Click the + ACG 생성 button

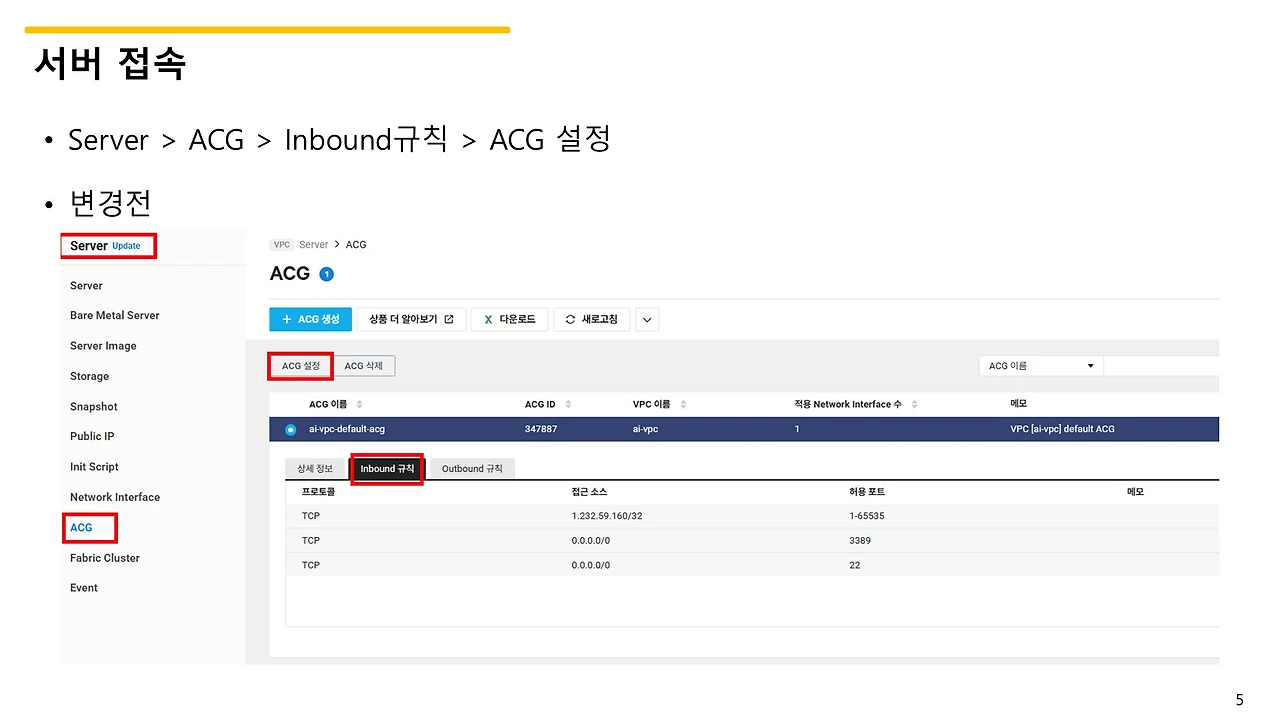(311, 320)
